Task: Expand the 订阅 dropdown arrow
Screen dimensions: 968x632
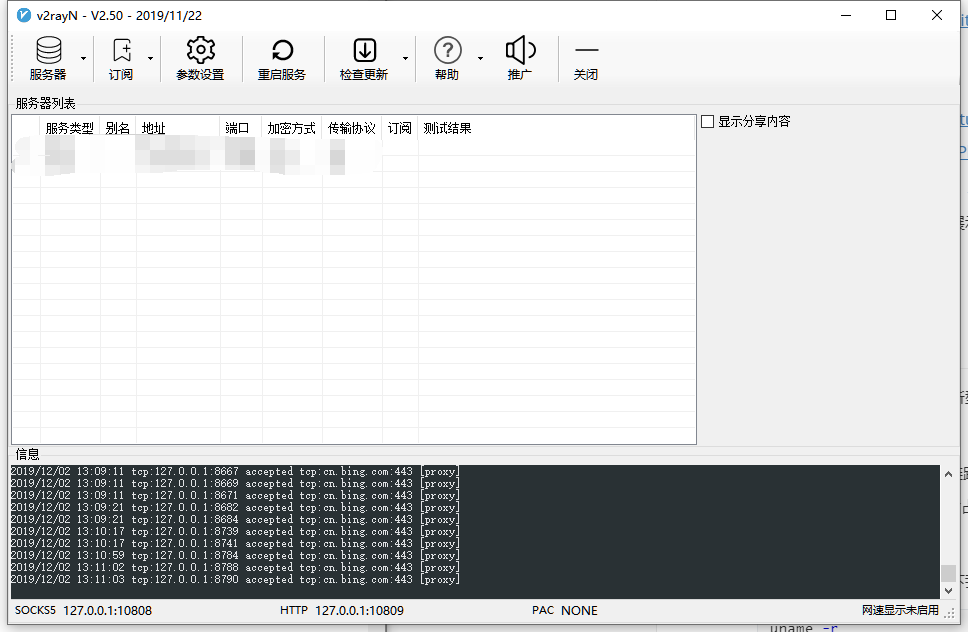Action: click(151, 58)
